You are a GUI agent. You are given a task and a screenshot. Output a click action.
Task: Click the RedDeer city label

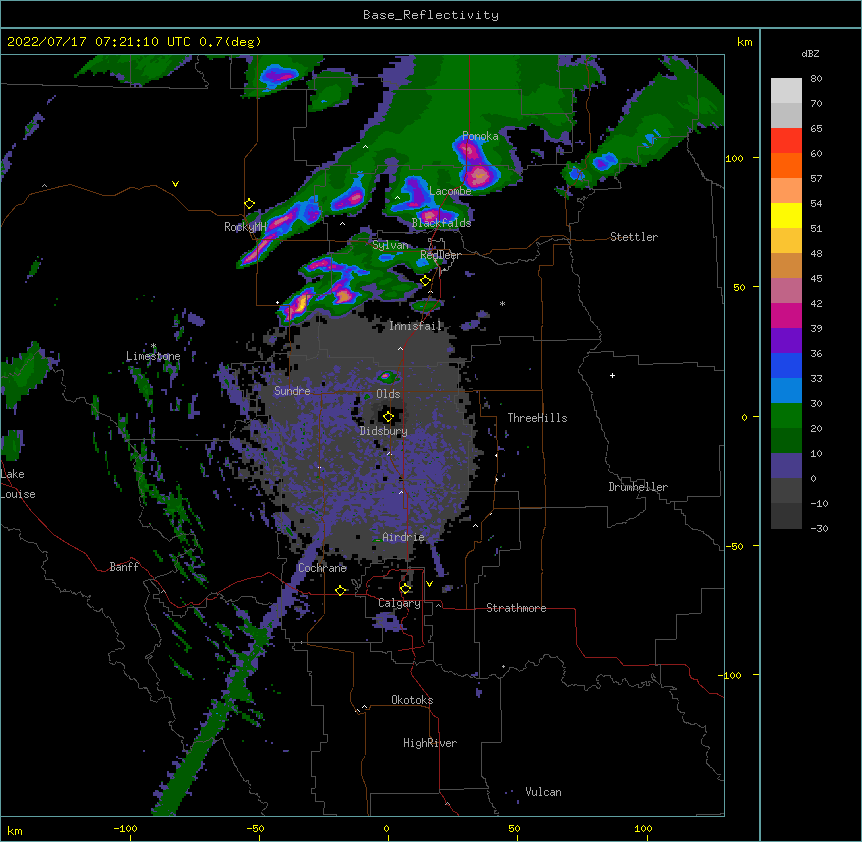(x=440, y=255)
